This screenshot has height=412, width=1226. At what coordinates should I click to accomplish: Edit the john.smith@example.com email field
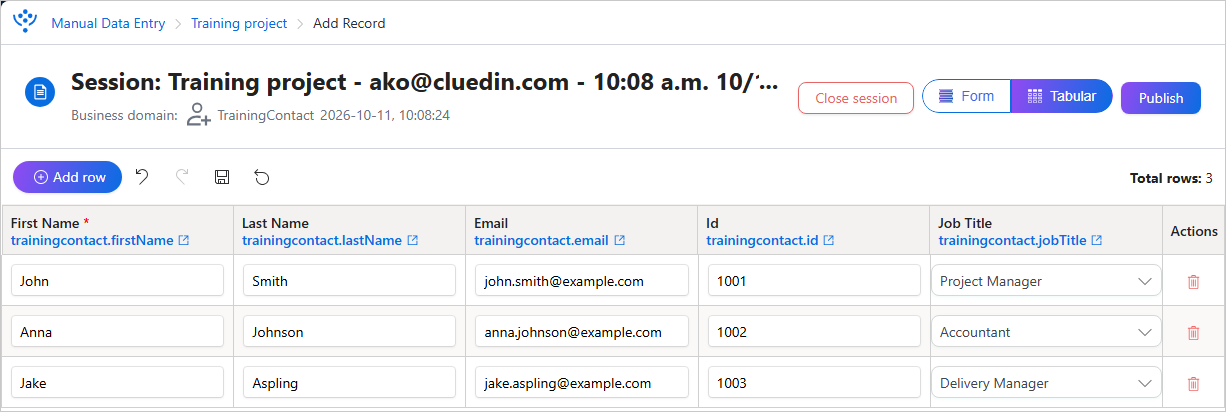click(582, 281)
